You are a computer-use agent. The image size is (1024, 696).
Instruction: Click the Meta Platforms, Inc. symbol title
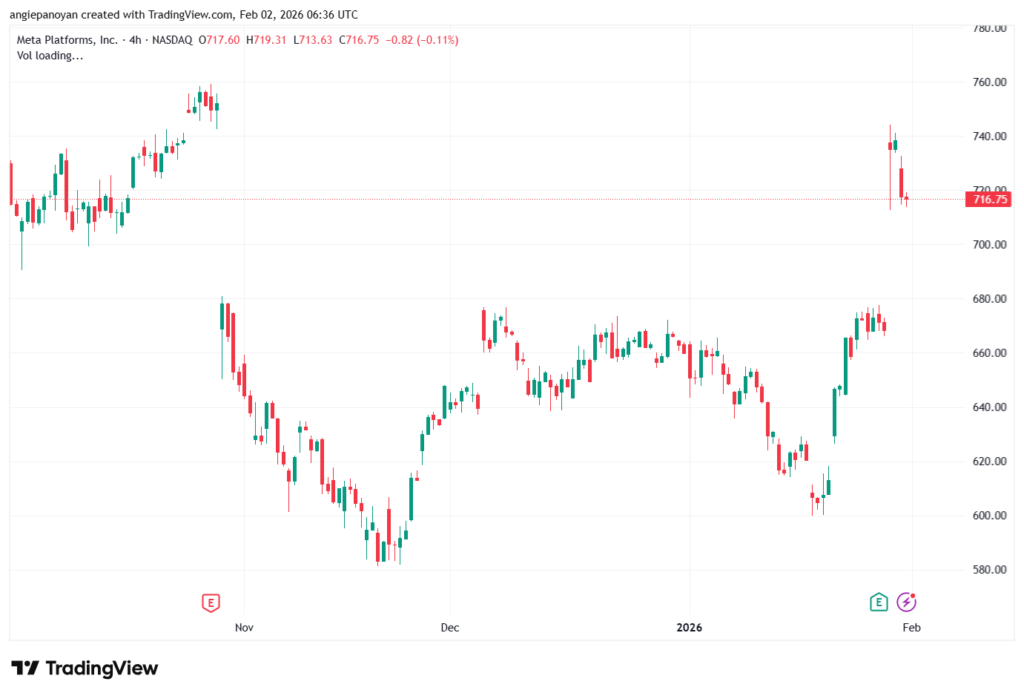[64, 40]
